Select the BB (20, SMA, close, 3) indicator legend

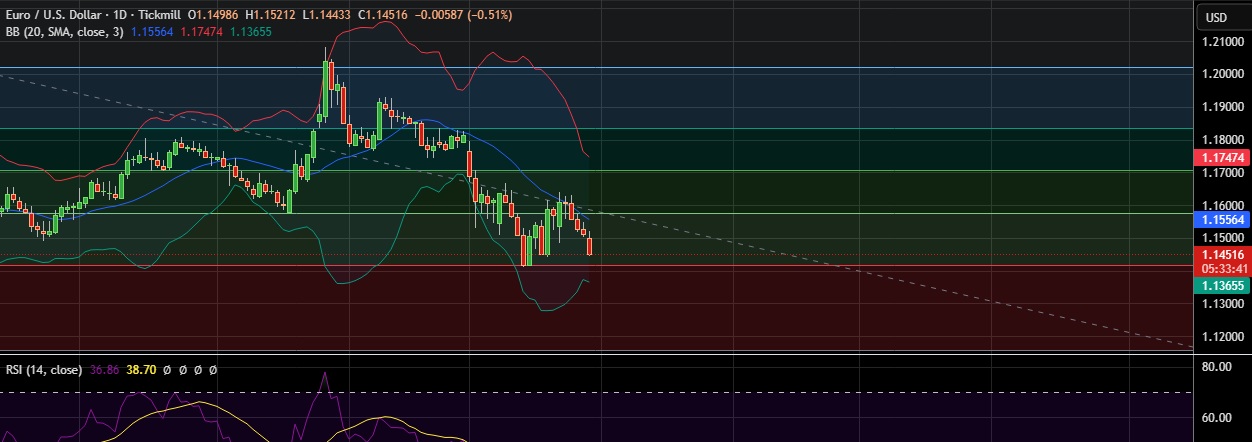(x=65, y=32)
